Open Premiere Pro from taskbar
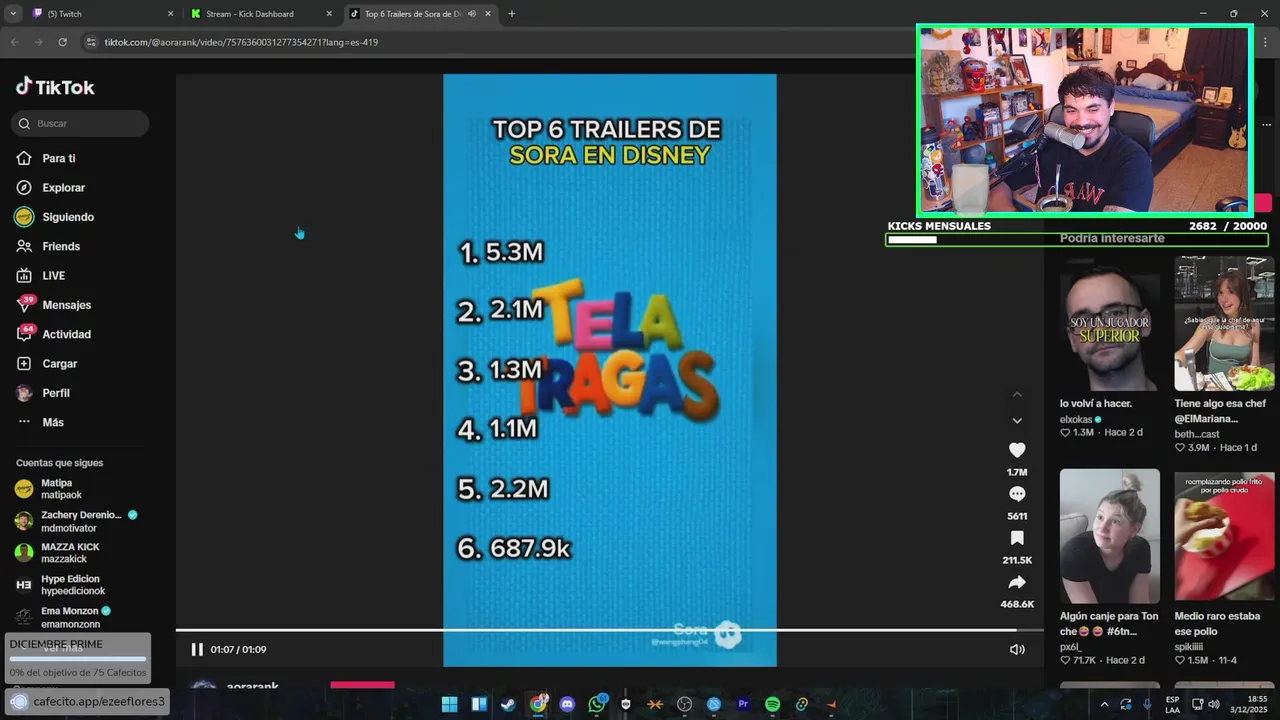 pos(743,704)
